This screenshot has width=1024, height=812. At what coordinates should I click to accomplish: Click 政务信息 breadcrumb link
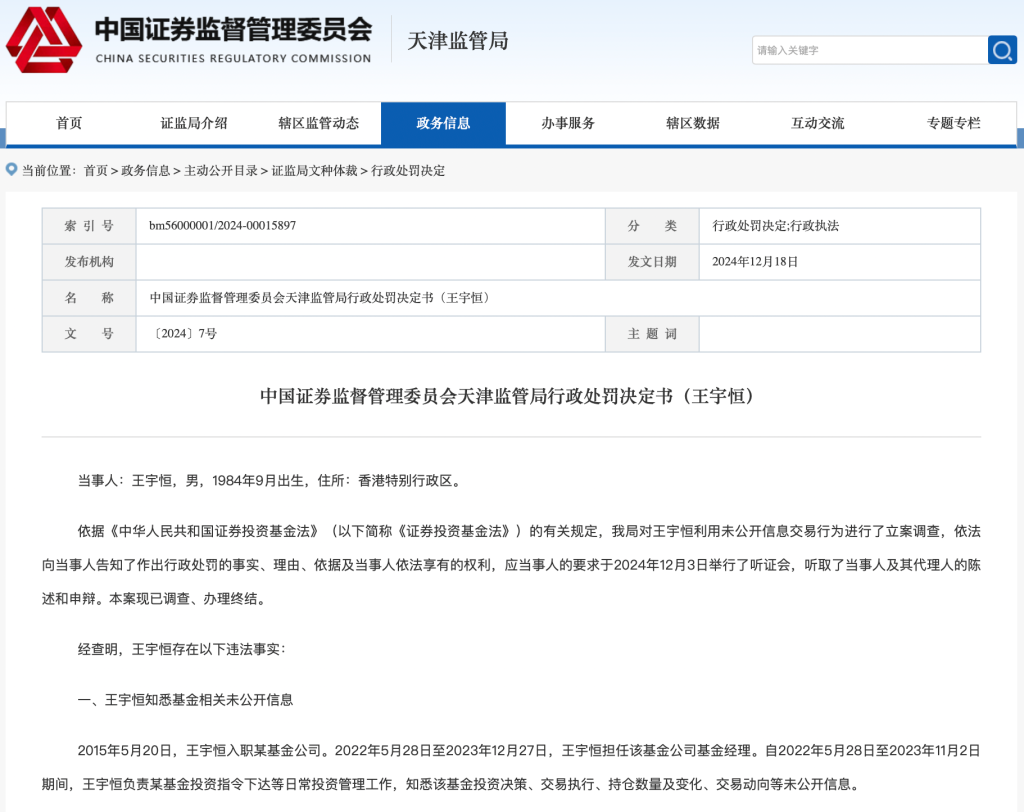click(146, 171)
